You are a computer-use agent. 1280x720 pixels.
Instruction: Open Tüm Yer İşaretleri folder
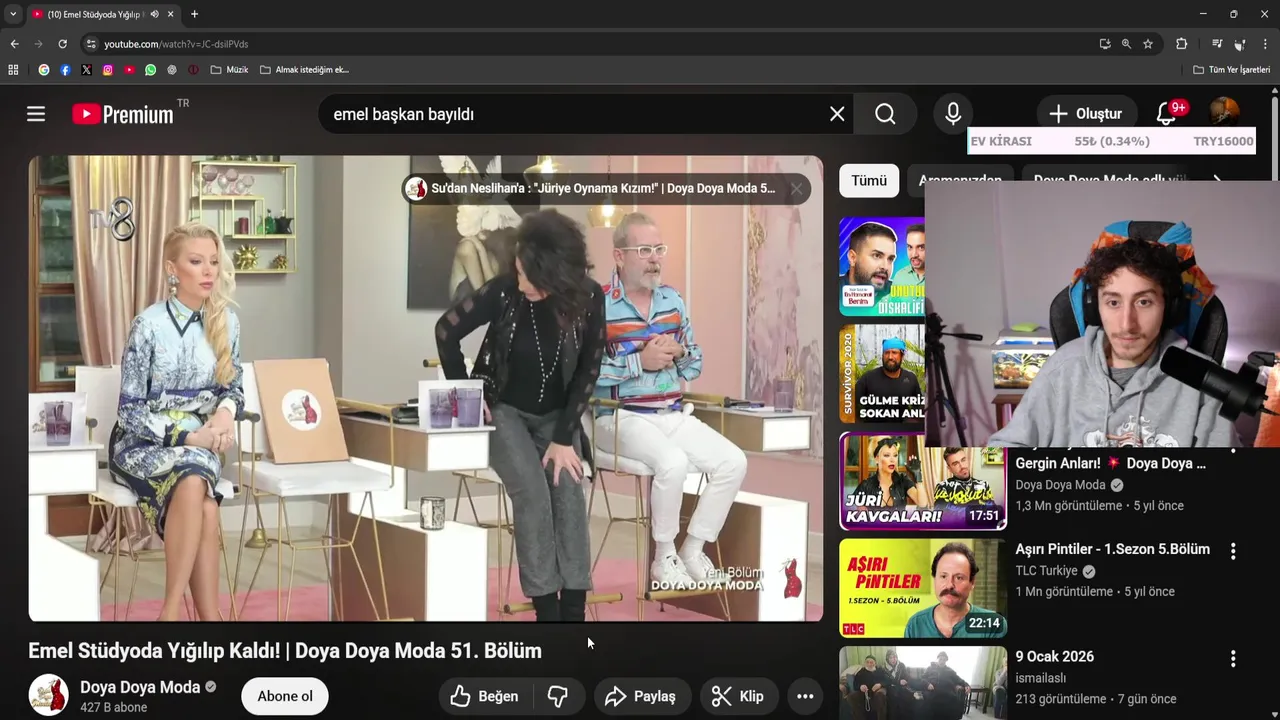coord(1231,70)
